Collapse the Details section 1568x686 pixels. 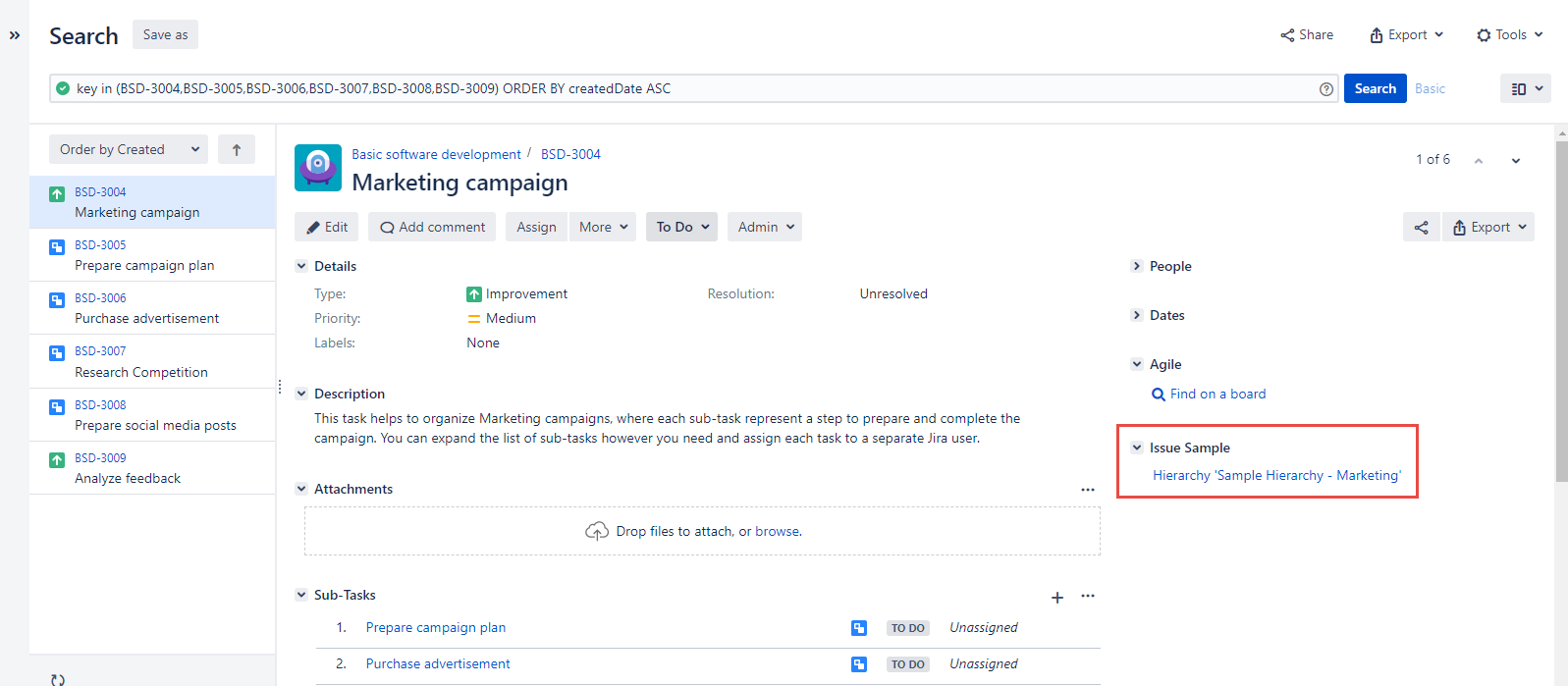tap(301, 266)
